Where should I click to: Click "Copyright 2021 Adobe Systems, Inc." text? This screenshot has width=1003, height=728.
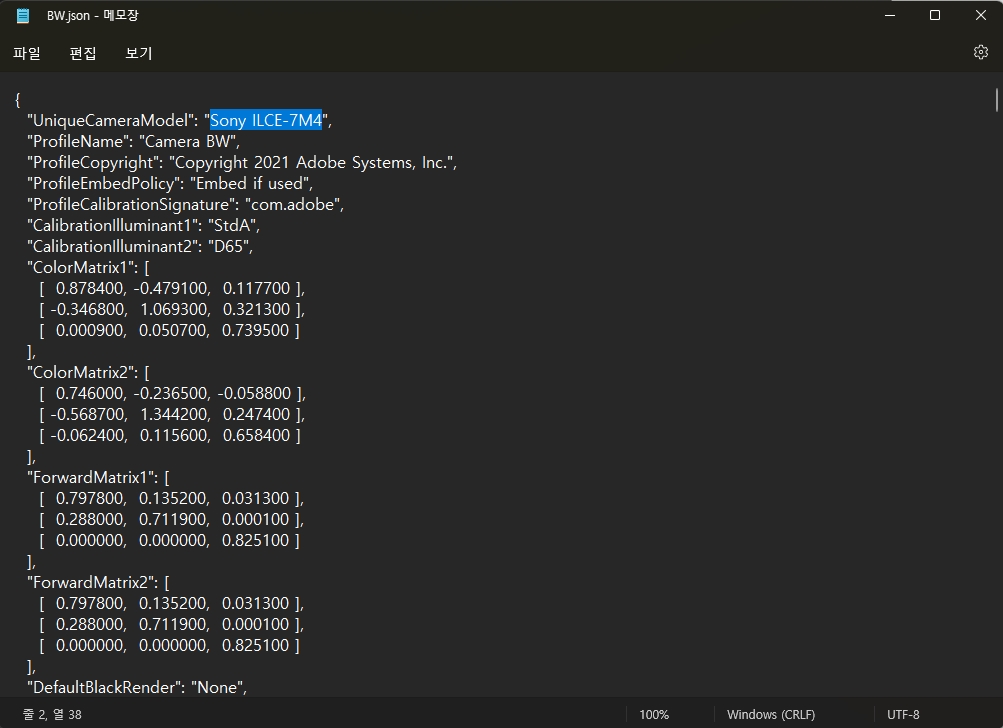click(x=310, y=162)
